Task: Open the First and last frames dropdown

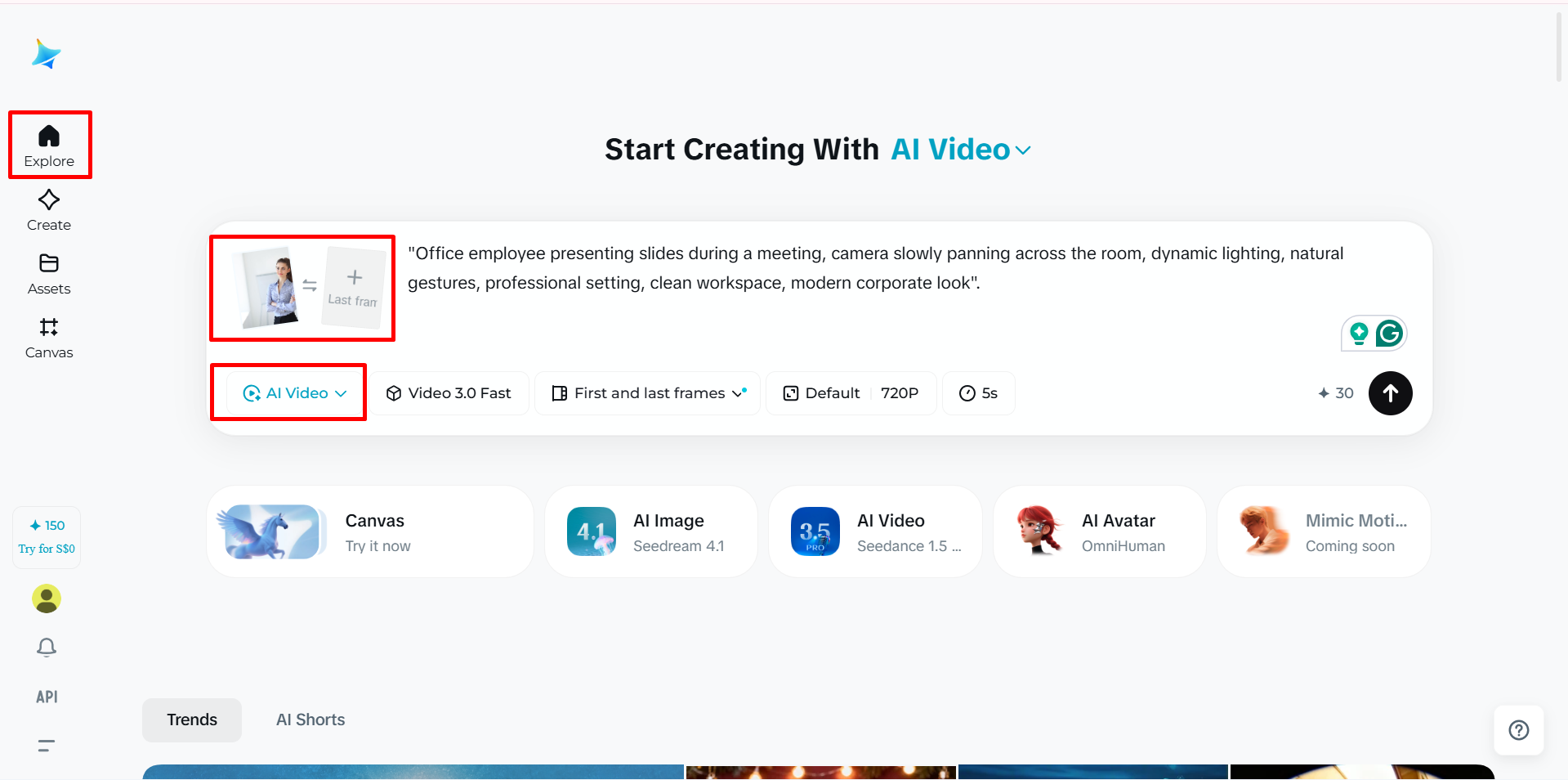Action: coord(646,392)
